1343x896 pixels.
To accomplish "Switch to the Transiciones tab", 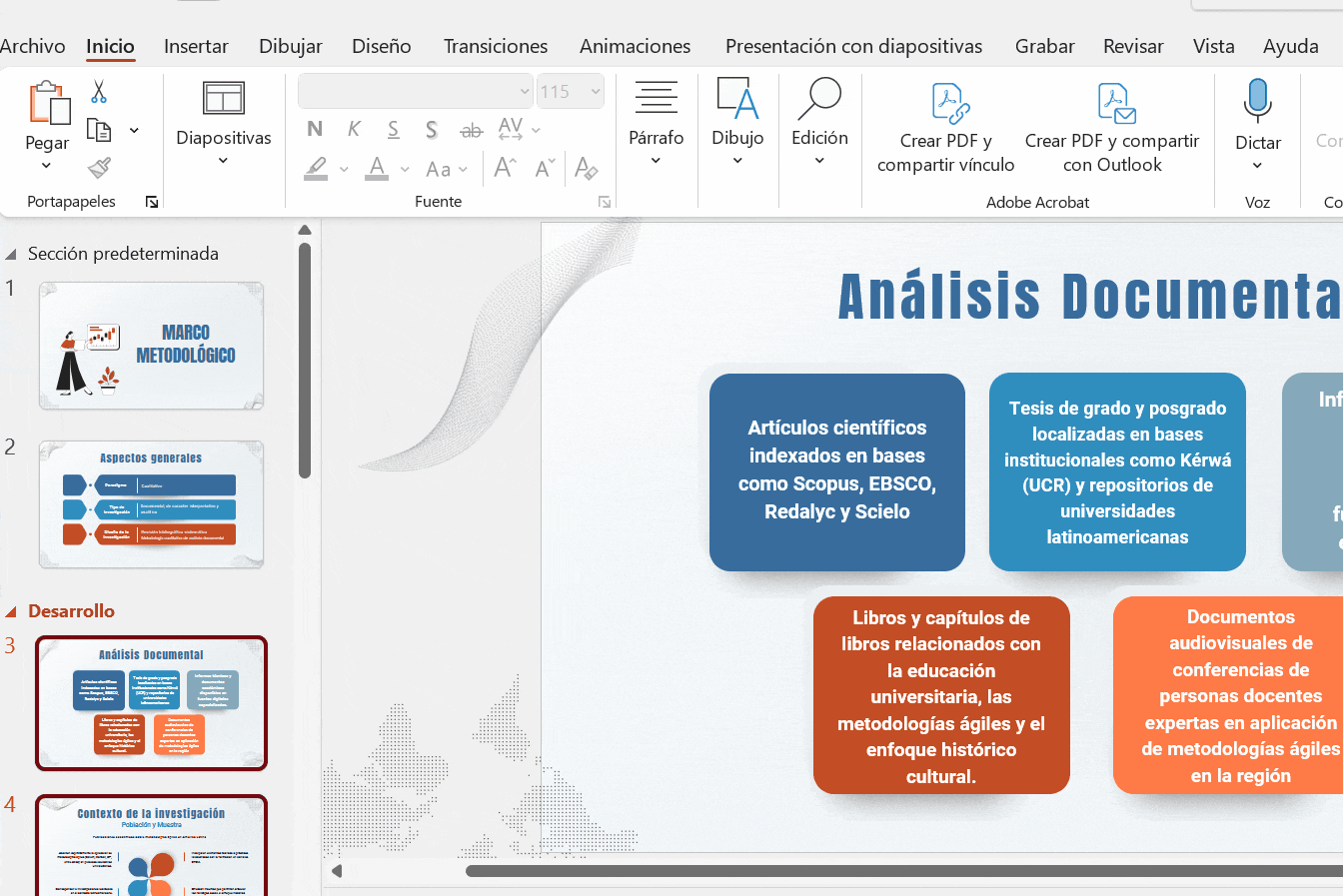I will coord(496,46).
